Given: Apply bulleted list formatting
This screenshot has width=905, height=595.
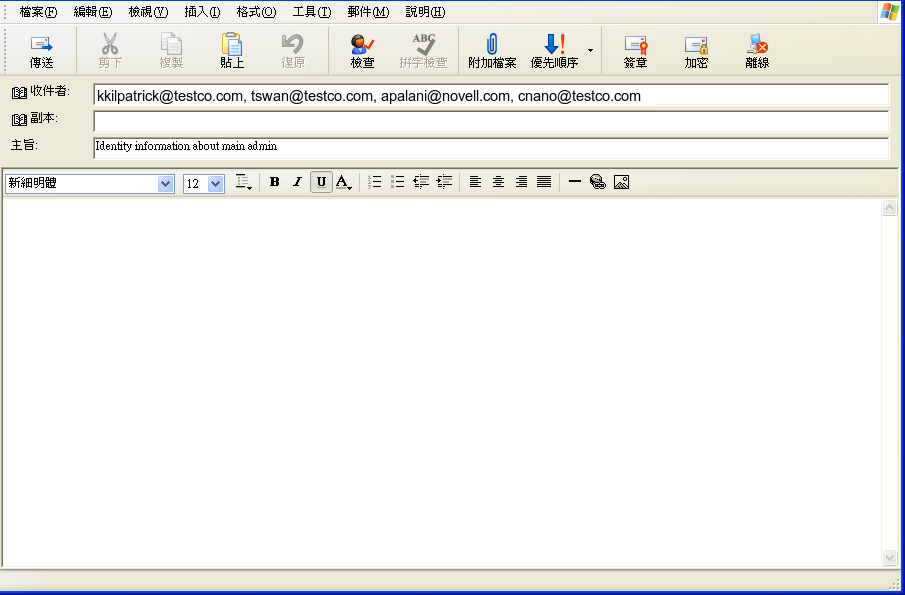Looking at the screenshot, I should pyautogui.click(x=398, y=182).
